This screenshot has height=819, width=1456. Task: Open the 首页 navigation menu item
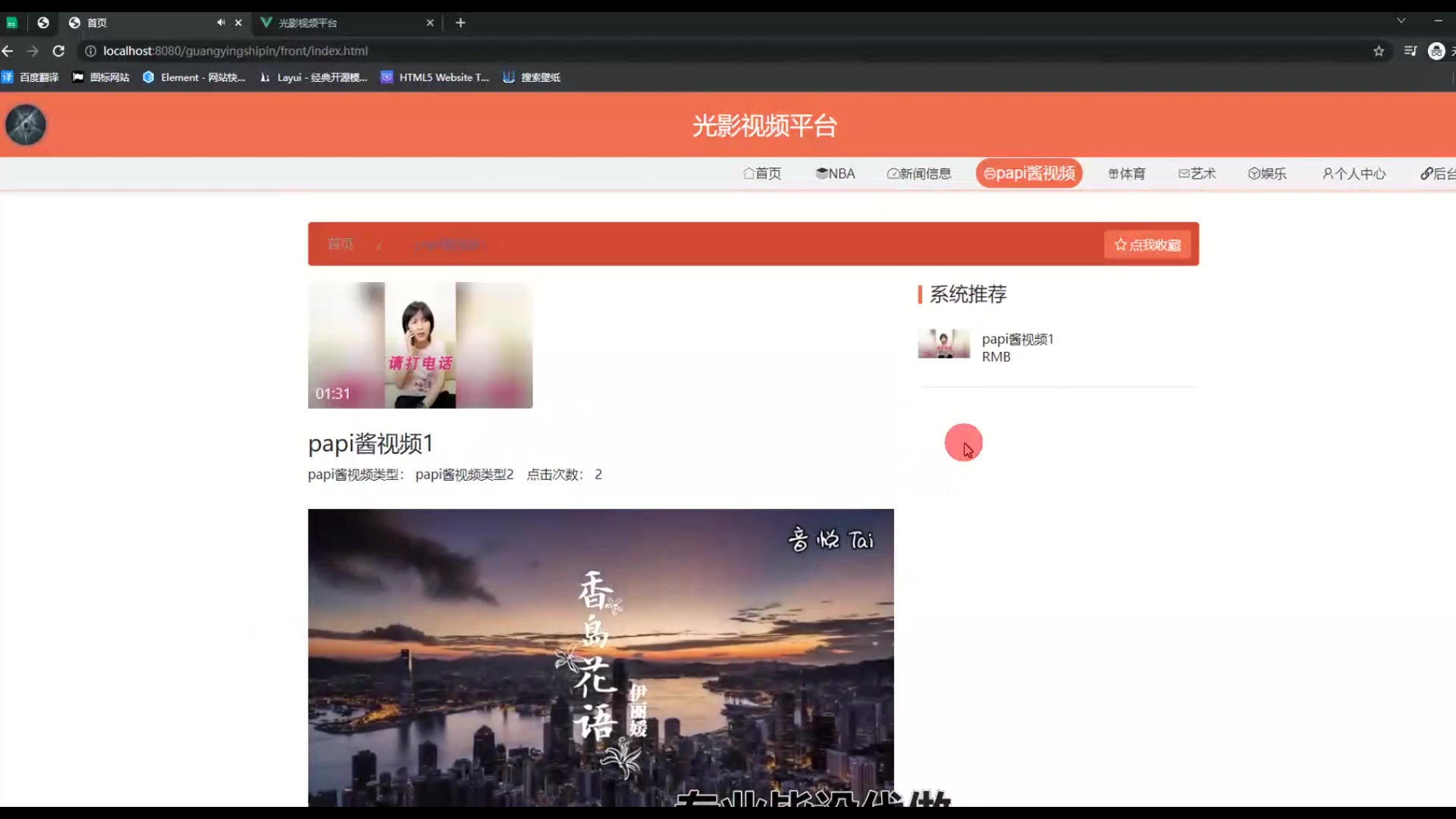pos(762,174)
